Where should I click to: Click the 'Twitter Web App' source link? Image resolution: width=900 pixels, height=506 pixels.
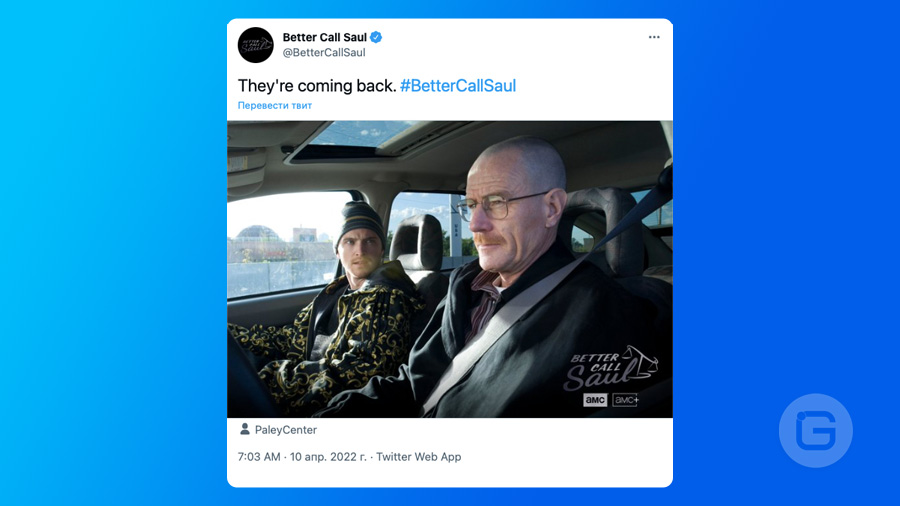click(x=418, y=457)
